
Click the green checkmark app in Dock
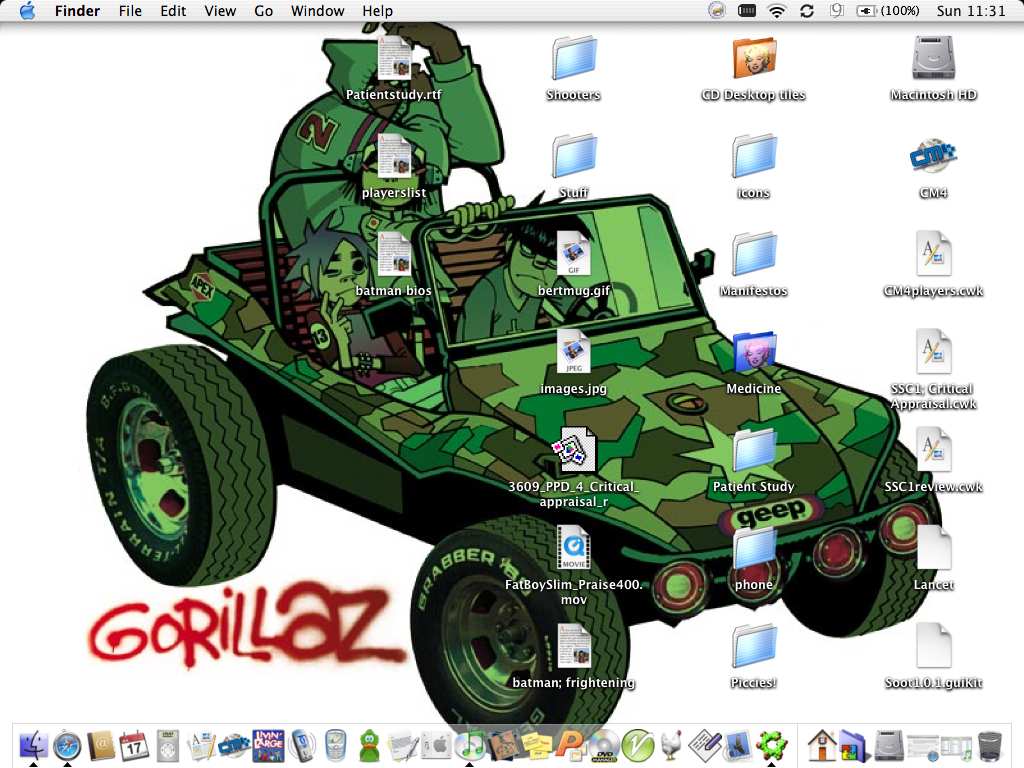(x=637, y=745)
